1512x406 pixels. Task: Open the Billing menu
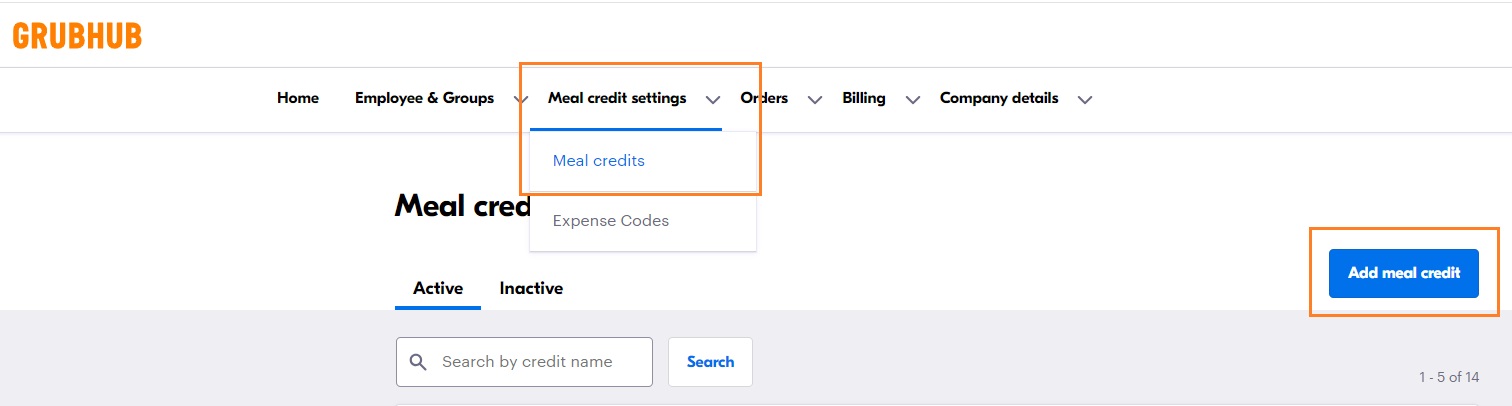point(864,98)
